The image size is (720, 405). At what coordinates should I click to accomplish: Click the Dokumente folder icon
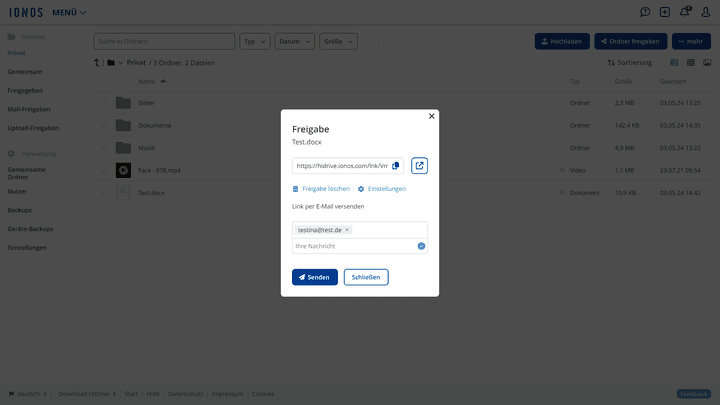(x=123, y=125)
